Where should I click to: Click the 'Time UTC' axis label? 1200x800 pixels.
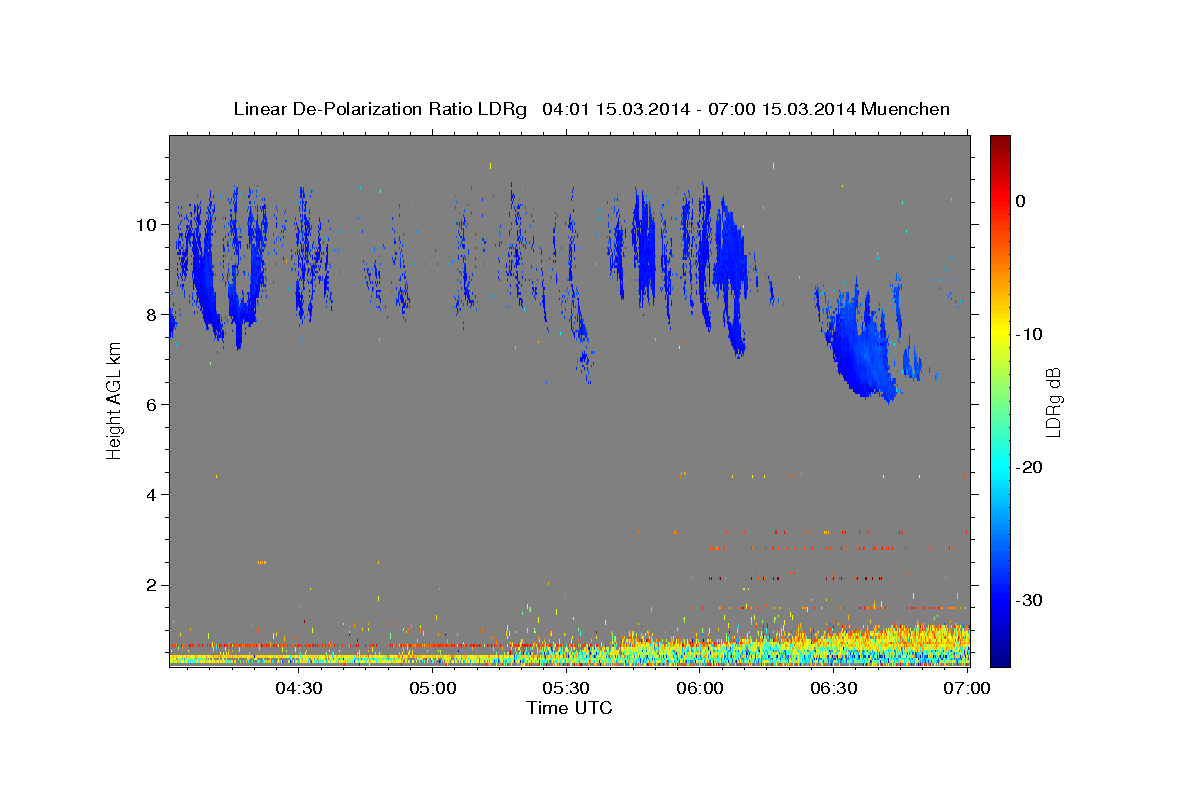tap(569, 708)
